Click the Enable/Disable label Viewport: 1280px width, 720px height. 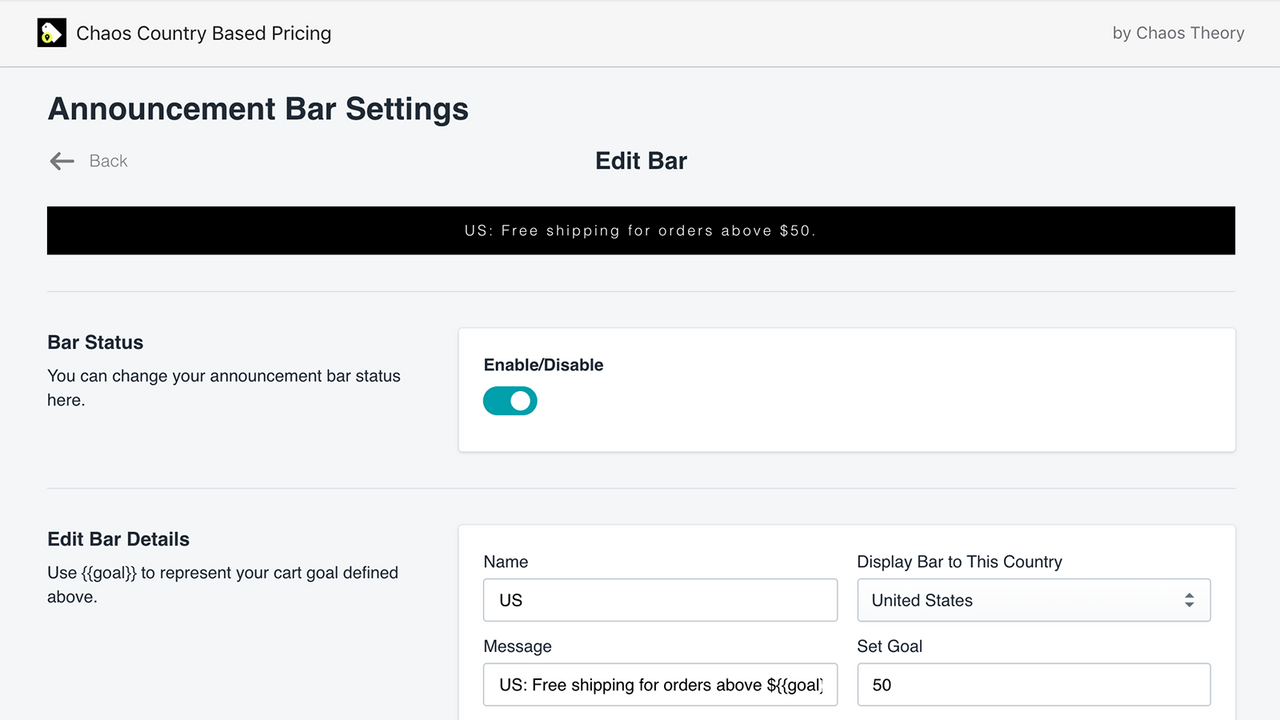click(x=543, y=365)
